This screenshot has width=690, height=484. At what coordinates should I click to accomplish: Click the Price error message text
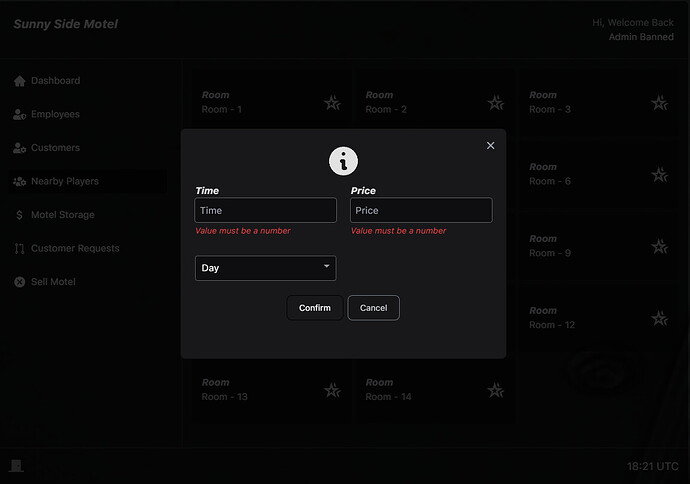[398, 231]
